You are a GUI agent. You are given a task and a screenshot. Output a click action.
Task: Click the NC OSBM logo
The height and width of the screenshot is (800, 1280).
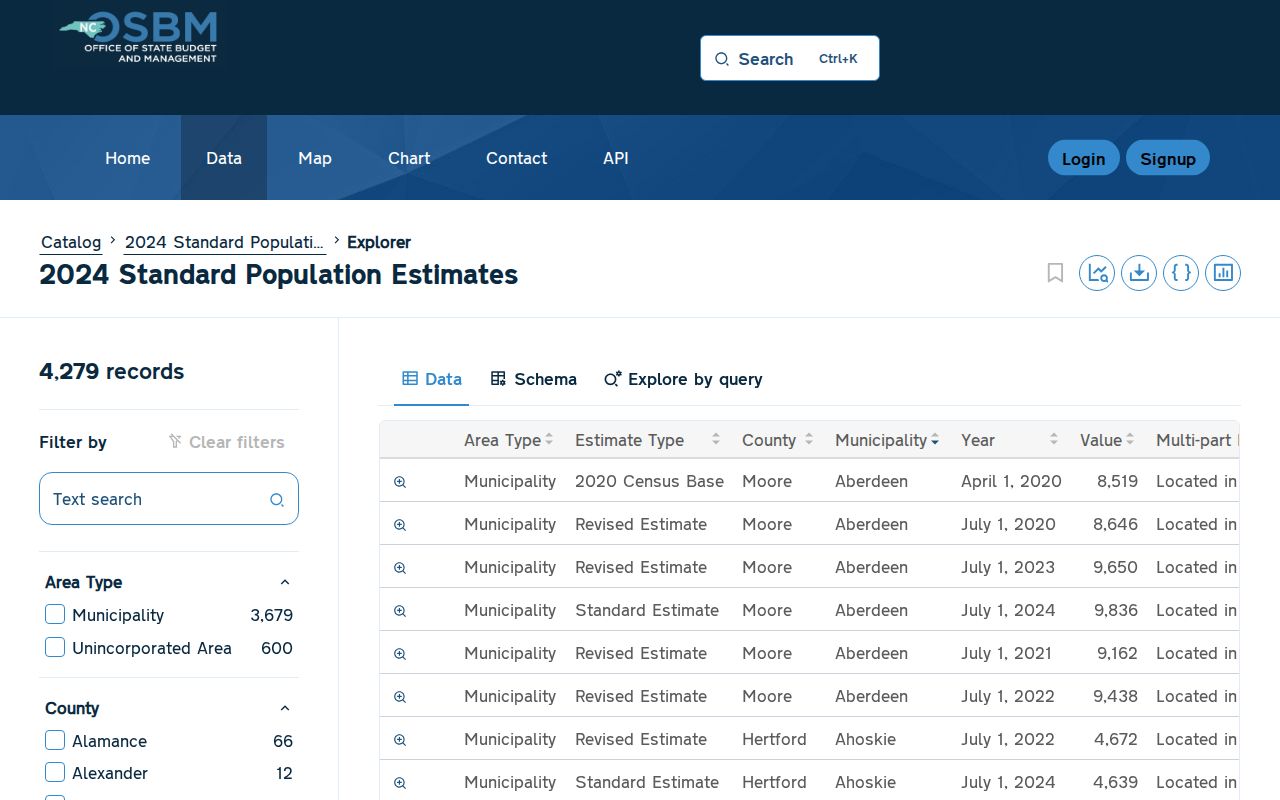click(138, 38)
